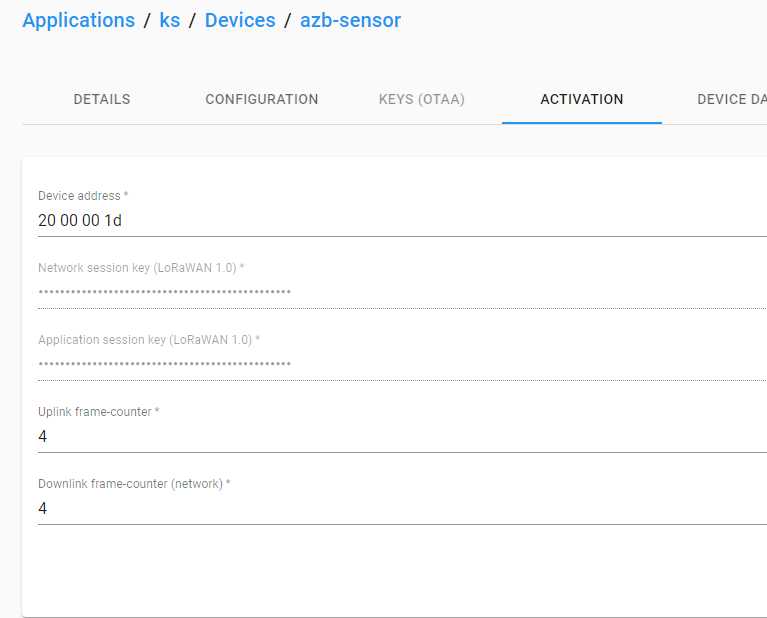Open the Configuration tab
This screenshot has width=767, height=618.
click(262, 99)
